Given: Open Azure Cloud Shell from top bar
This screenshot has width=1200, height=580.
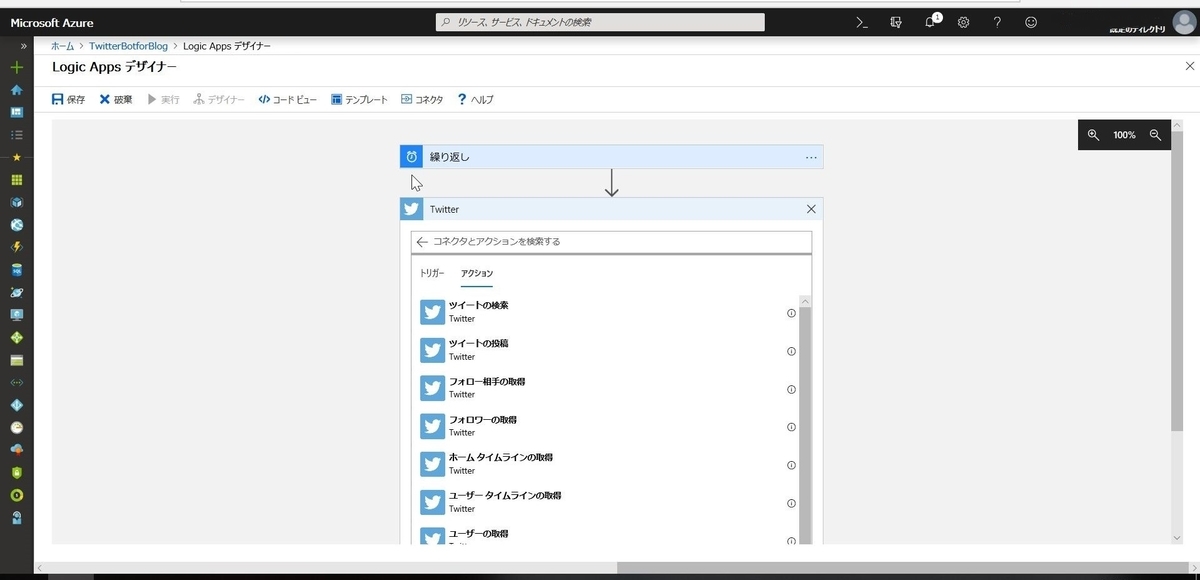Looking at the screenshot, I should coord(862,22).
